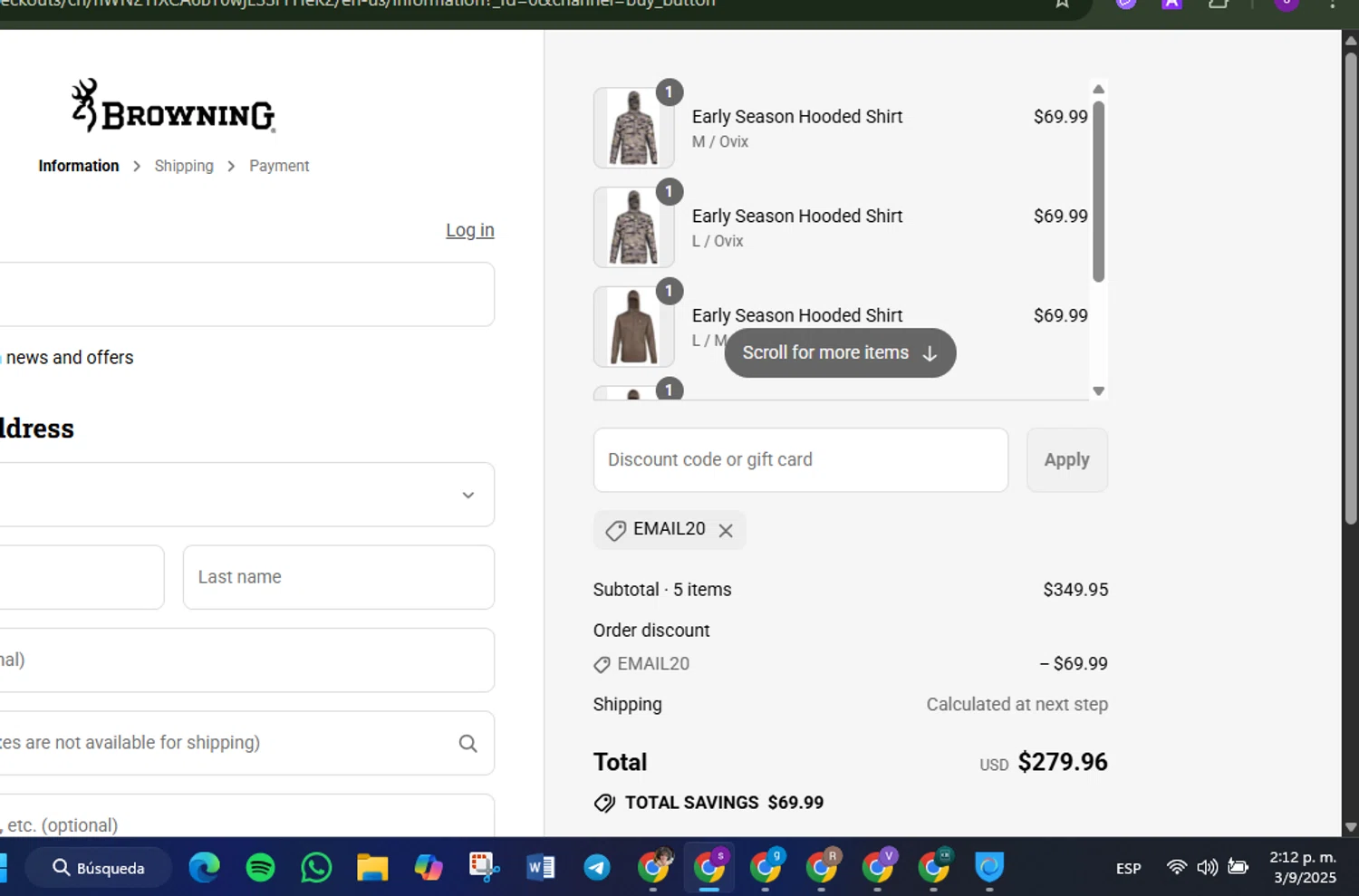Click the page scrollbar down arrow
1359x896 pixels.
1350,827
